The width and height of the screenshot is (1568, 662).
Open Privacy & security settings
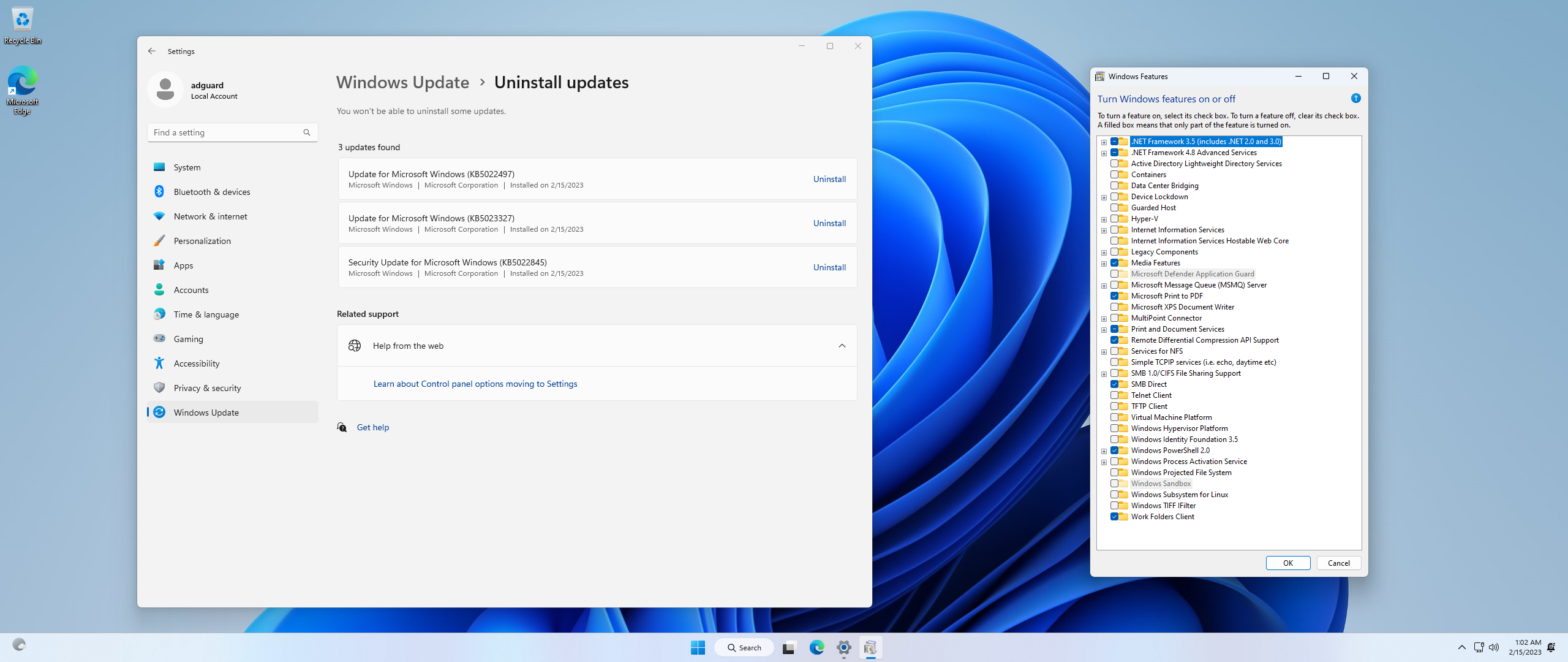(233, 388)
